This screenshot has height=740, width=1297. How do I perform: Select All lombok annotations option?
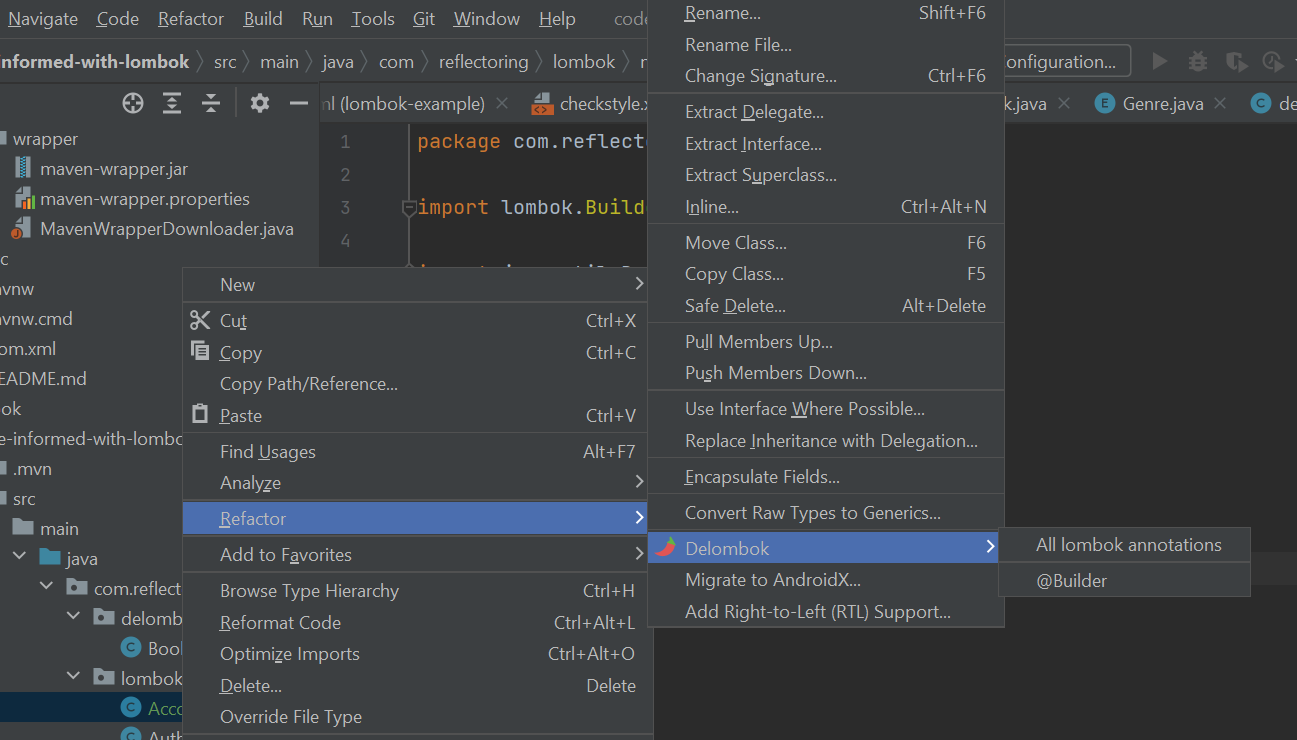click(1128, 545)
